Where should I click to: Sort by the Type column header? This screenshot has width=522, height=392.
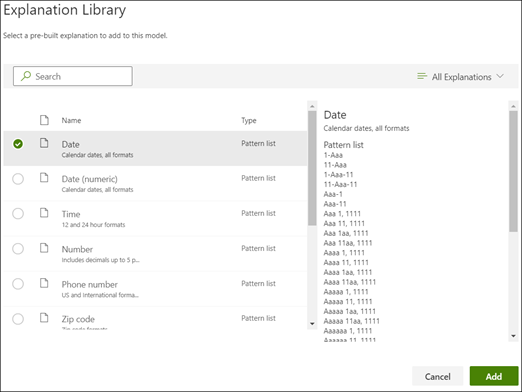click(249, 120)
